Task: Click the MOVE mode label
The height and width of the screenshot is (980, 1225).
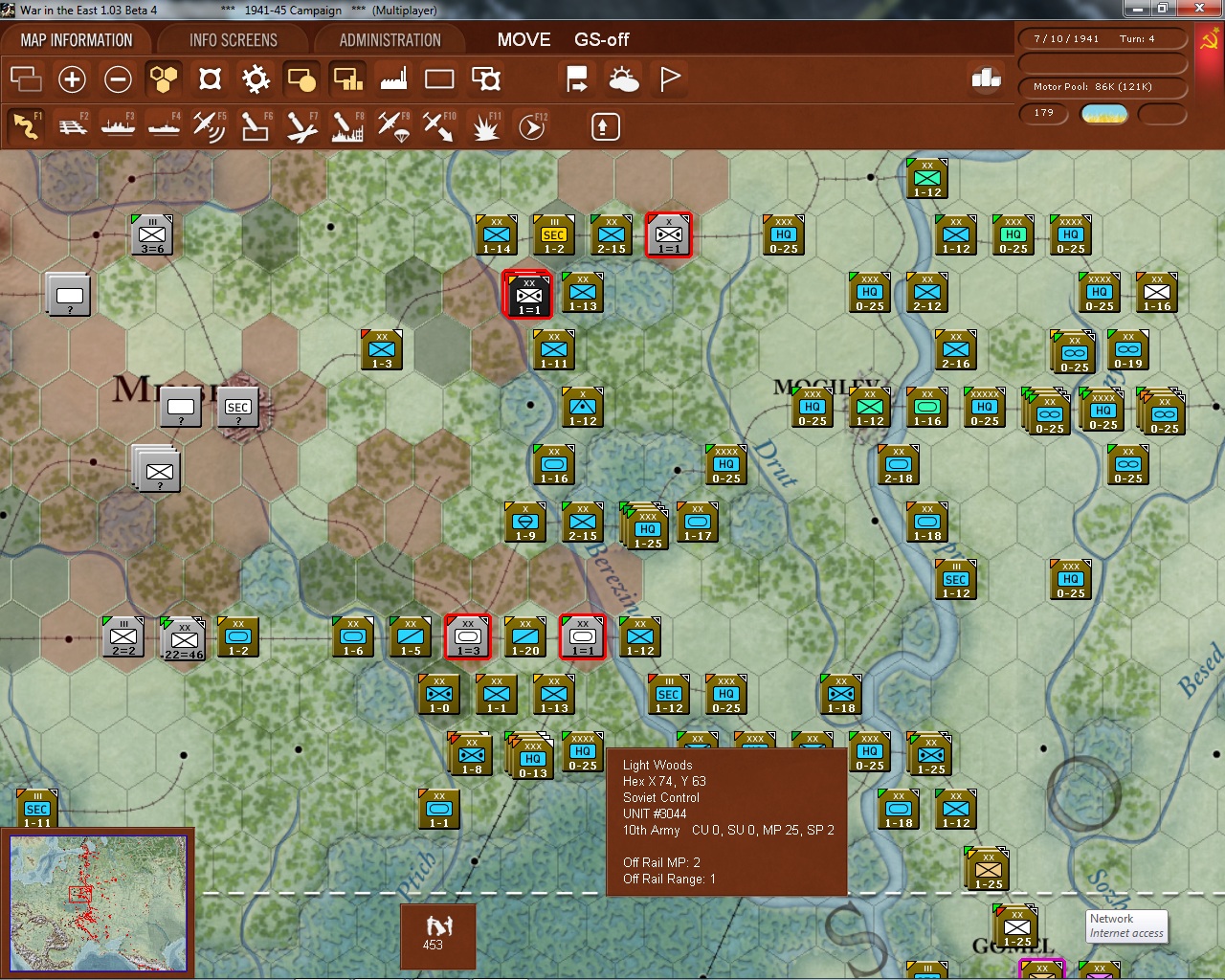Action: click(x=523, y=39)
